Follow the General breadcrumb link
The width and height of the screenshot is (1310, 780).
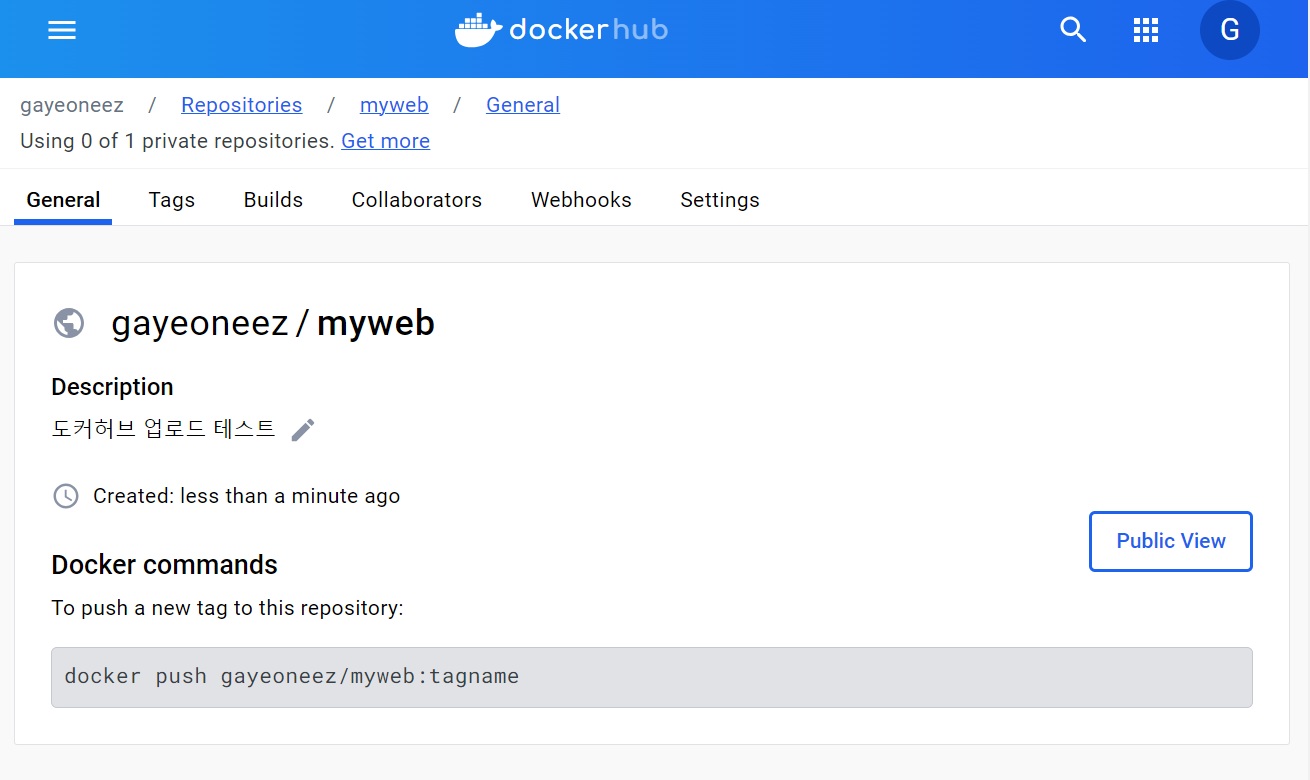click(x=523, y=105)
